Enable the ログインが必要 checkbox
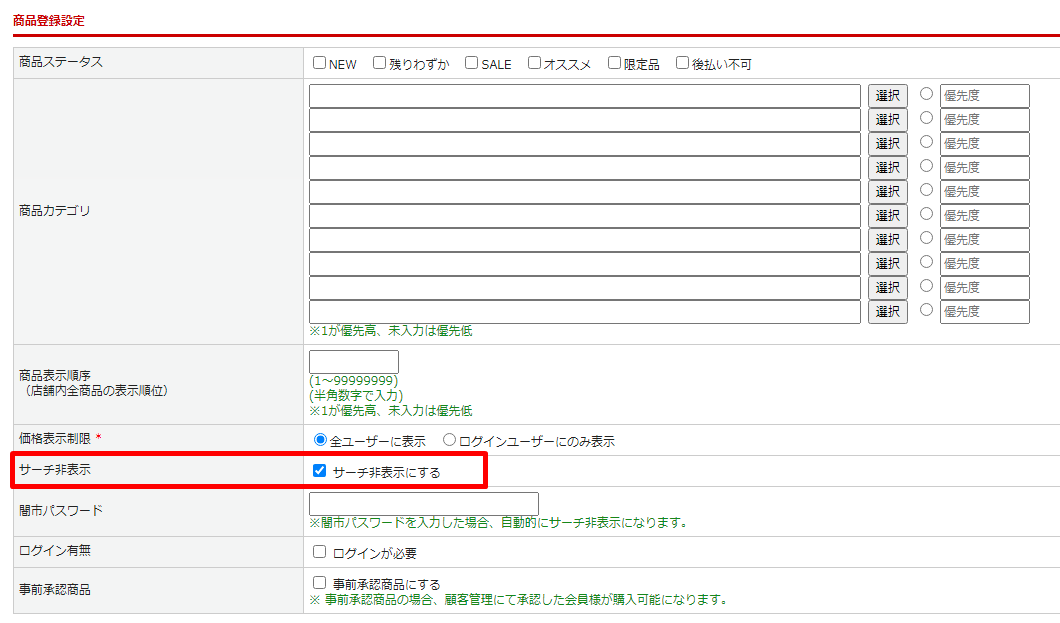The height and width of the screenshot is (623, 1060). click(317, 551)
